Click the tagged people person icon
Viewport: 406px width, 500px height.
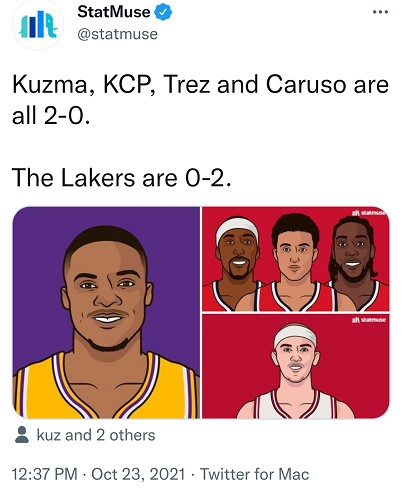tap(22, 435)
